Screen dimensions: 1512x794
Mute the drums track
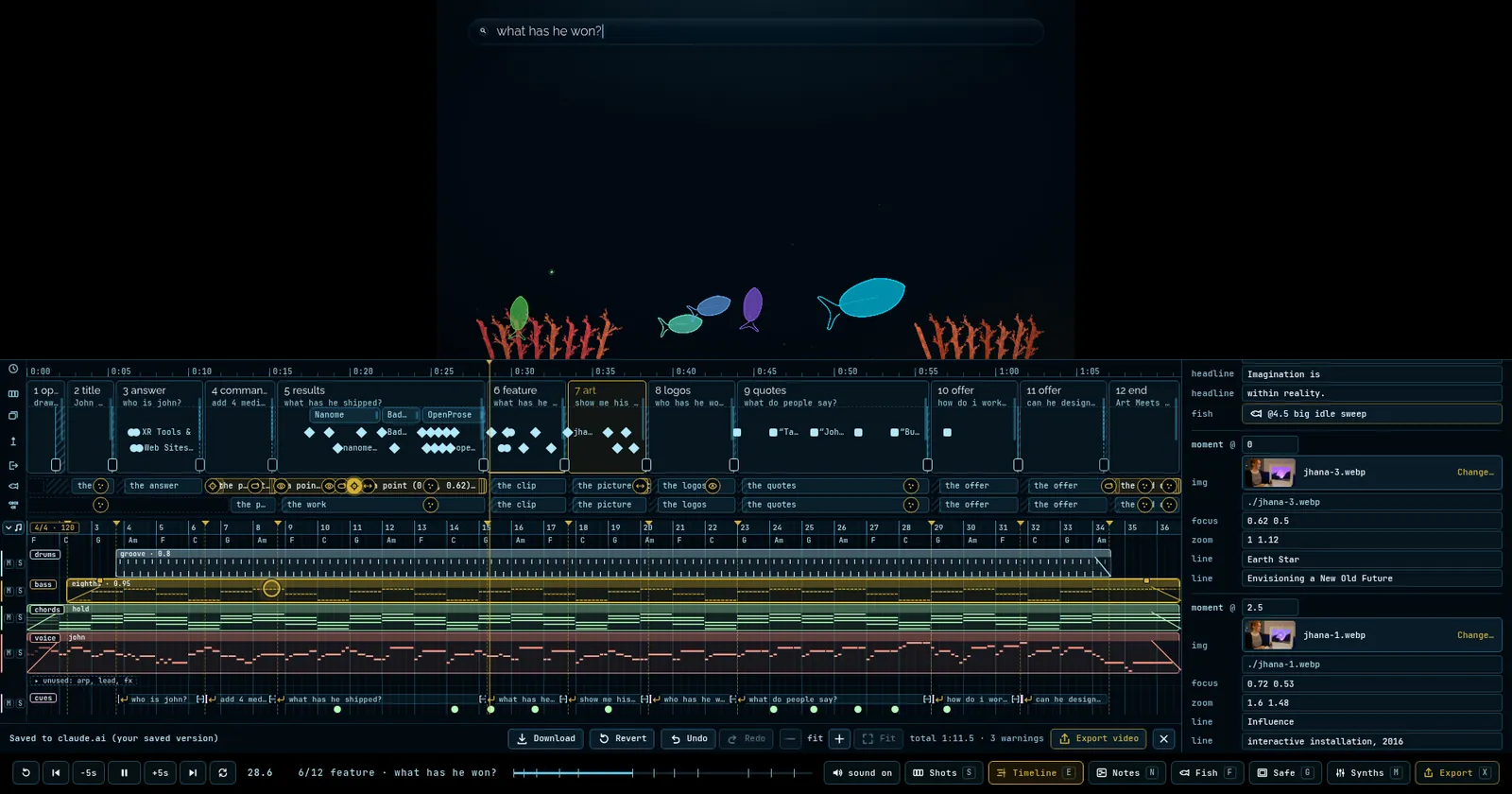pyautogui.click(x=9, y=562)
